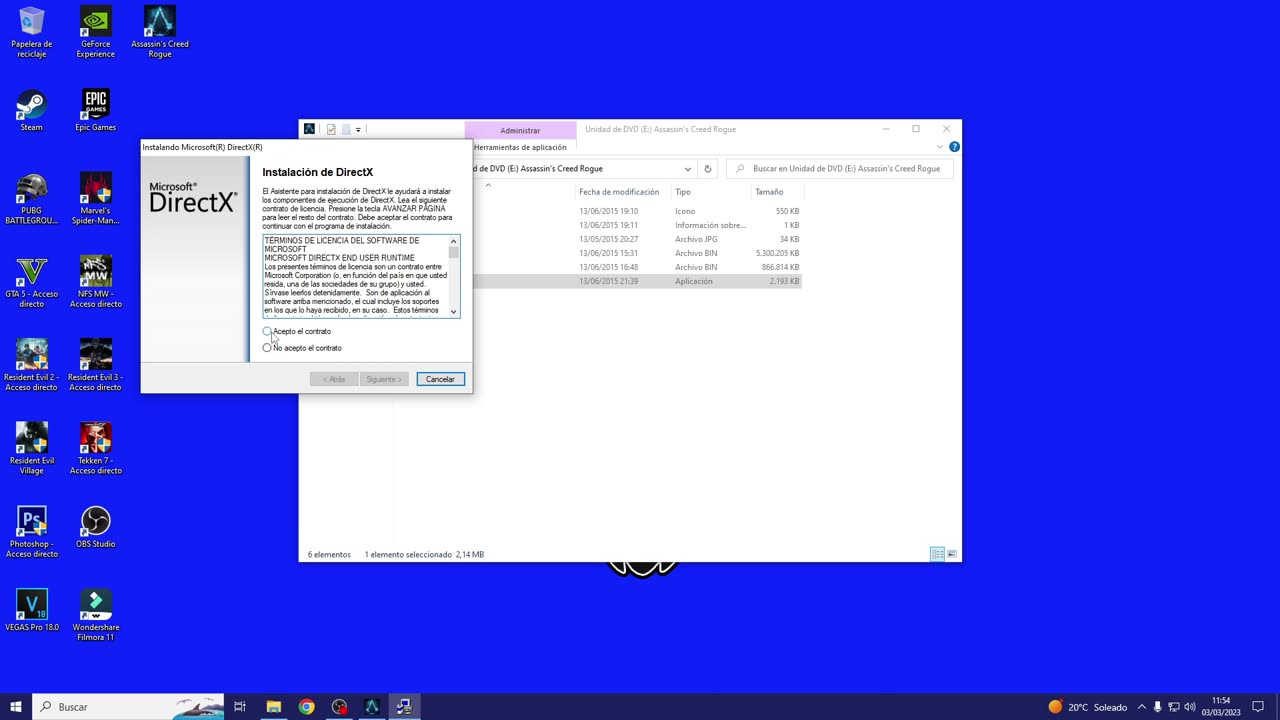
Task: Open Assassin's Creed taskbar icon
Action: [372, 707]
